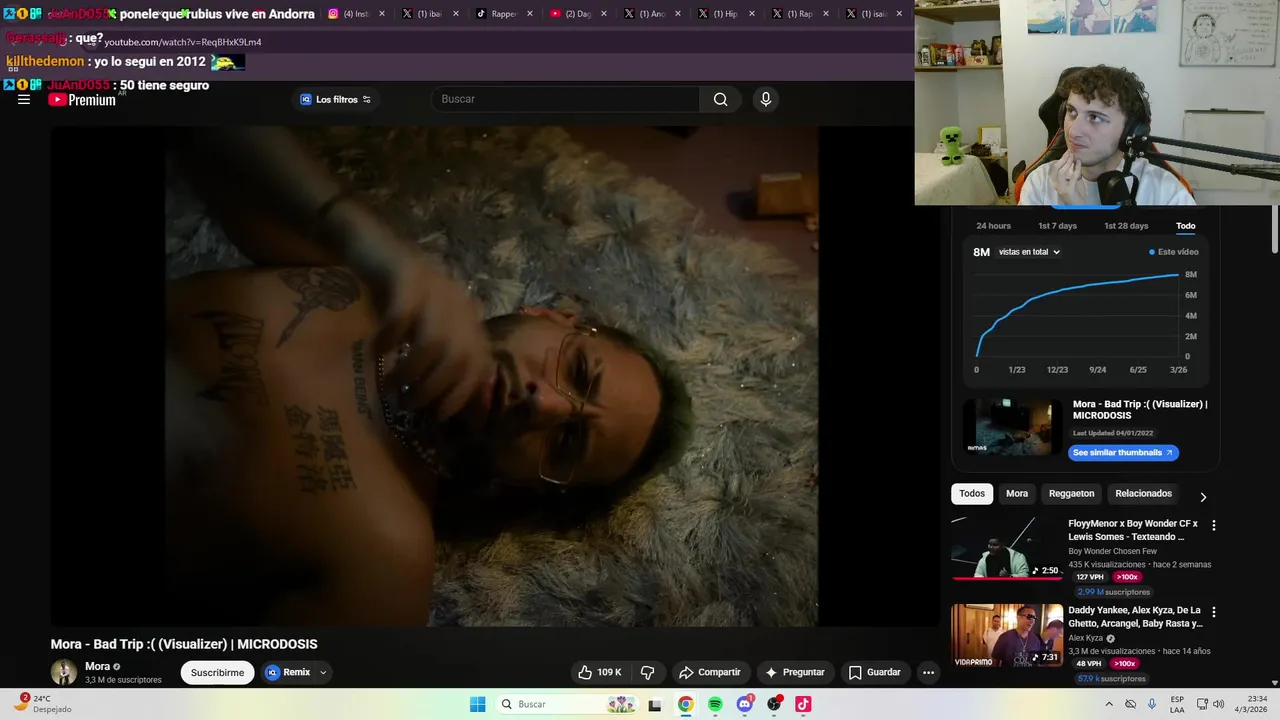This screenshot has height=720, width=1280.
Task: Select the 24 hours stats tab
Action: (993, 226)
